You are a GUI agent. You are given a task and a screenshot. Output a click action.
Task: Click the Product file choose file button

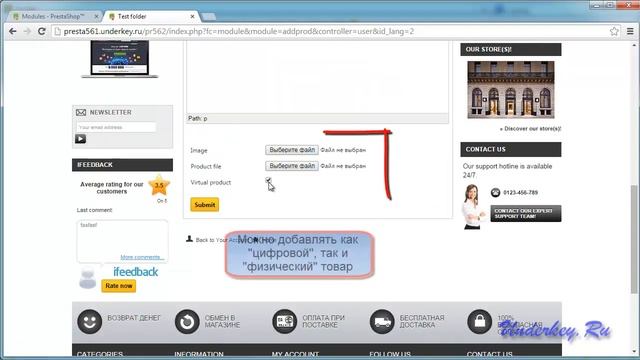(x=292, y=166)
